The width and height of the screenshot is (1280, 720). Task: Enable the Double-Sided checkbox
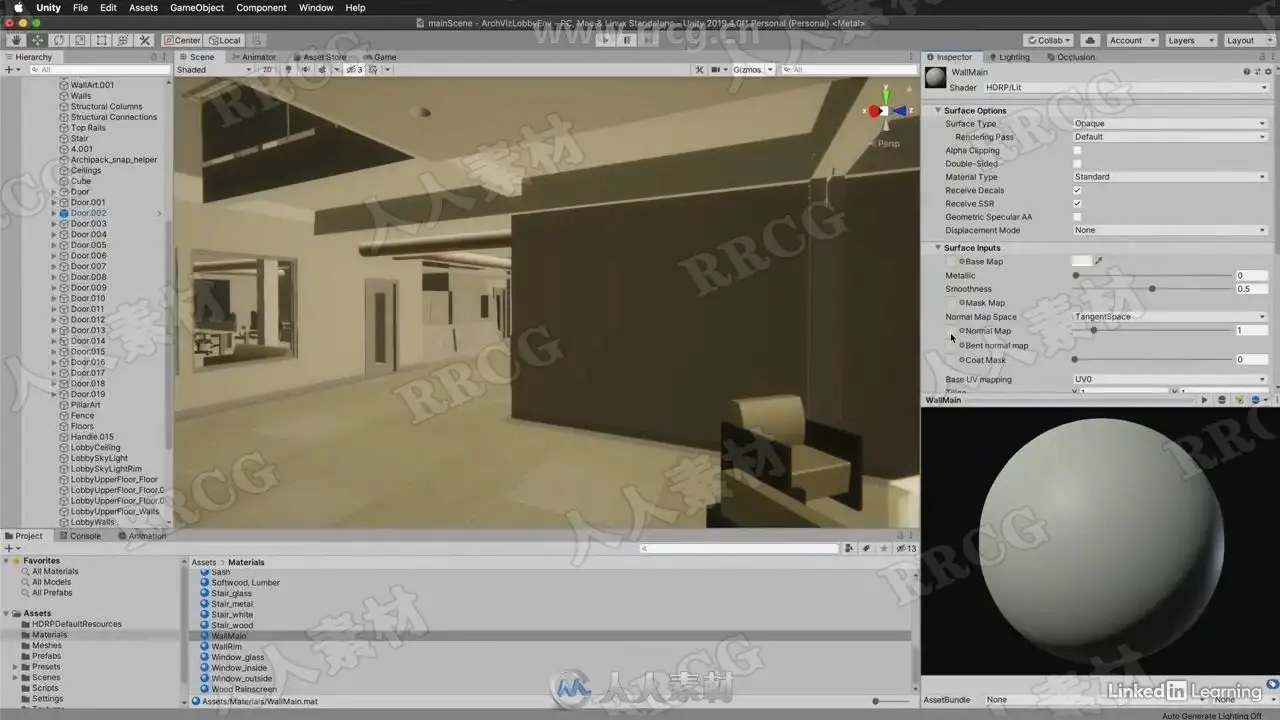(x=1077, y=163)
